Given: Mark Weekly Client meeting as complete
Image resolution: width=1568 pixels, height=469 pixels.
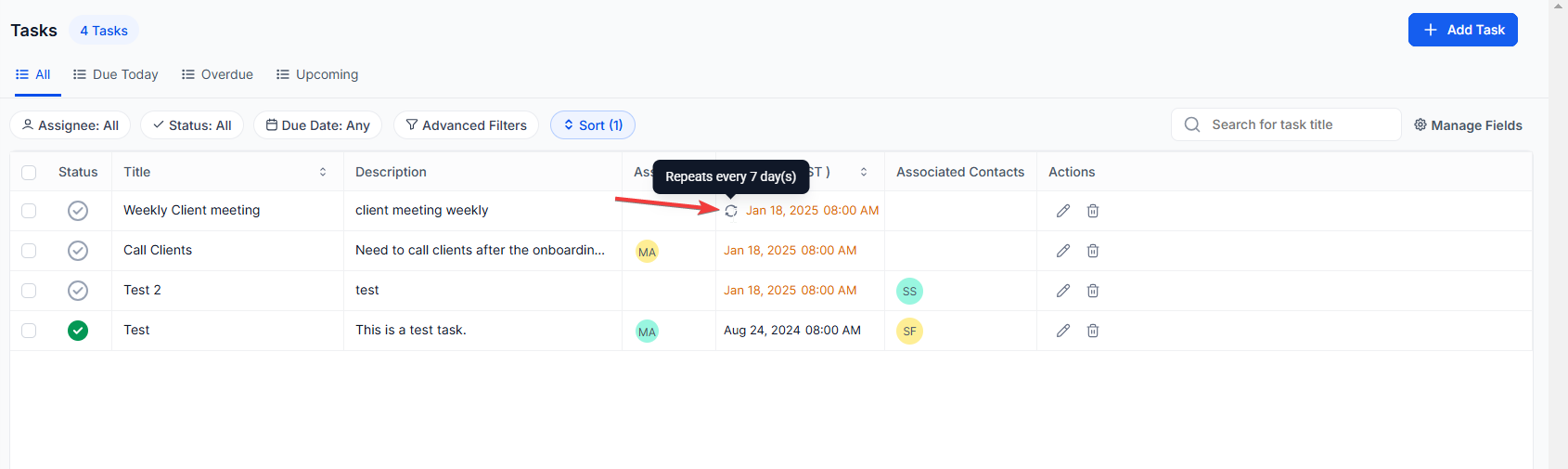Looking at the screenshot, I should (x=78, y=211).
